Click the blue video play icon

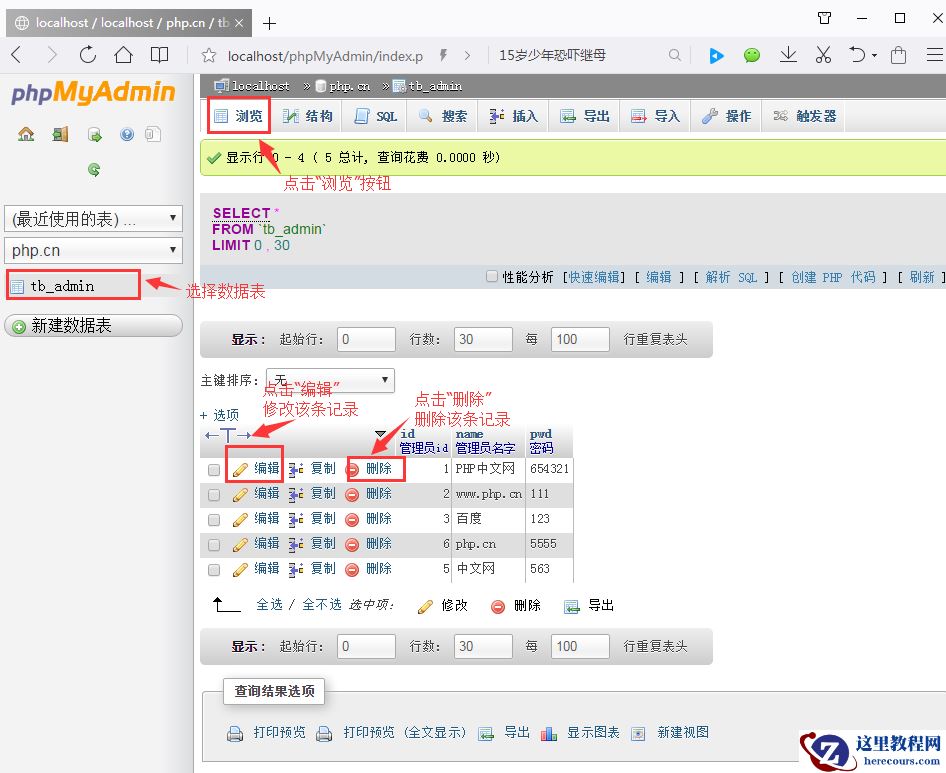(x=716, y=56)
